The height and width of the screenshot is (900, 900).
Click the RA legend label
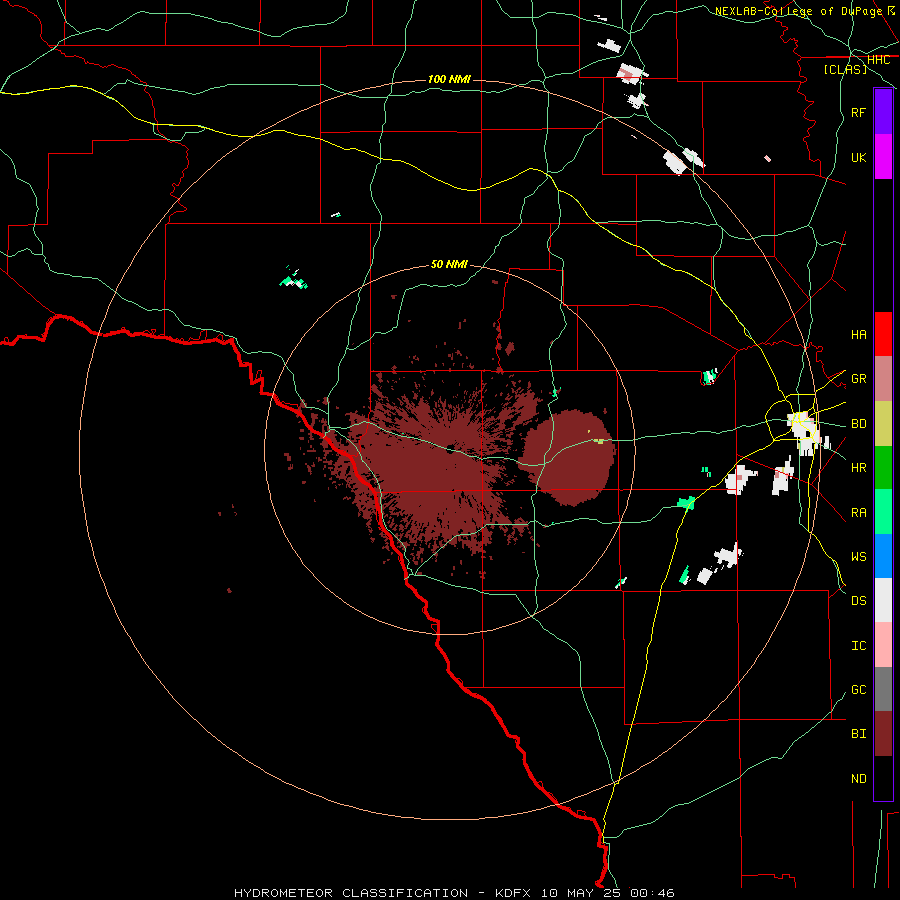858,513
